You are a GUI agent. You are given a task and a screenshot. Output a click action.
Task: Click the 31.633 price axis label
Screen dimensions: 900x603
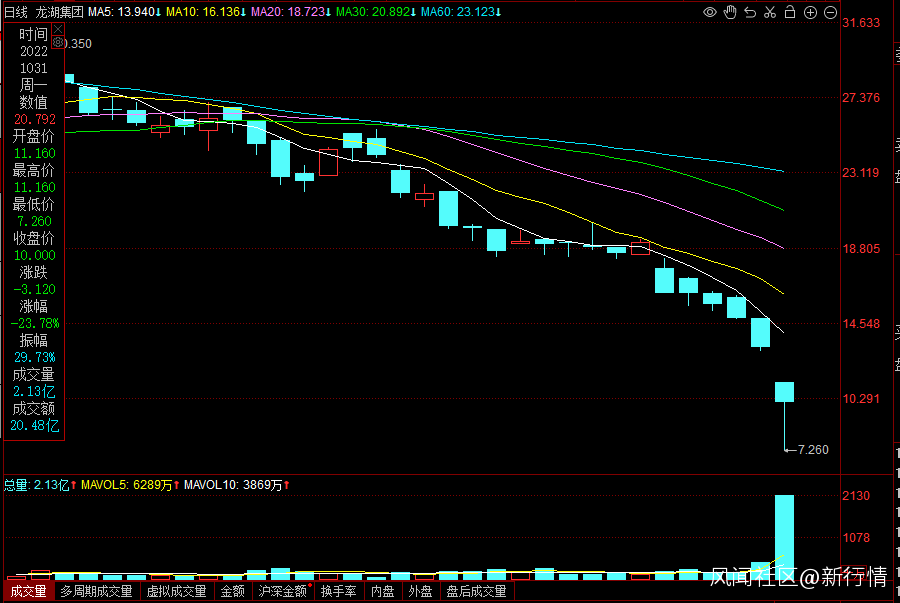pyautogui.click(x=861, y=23)
